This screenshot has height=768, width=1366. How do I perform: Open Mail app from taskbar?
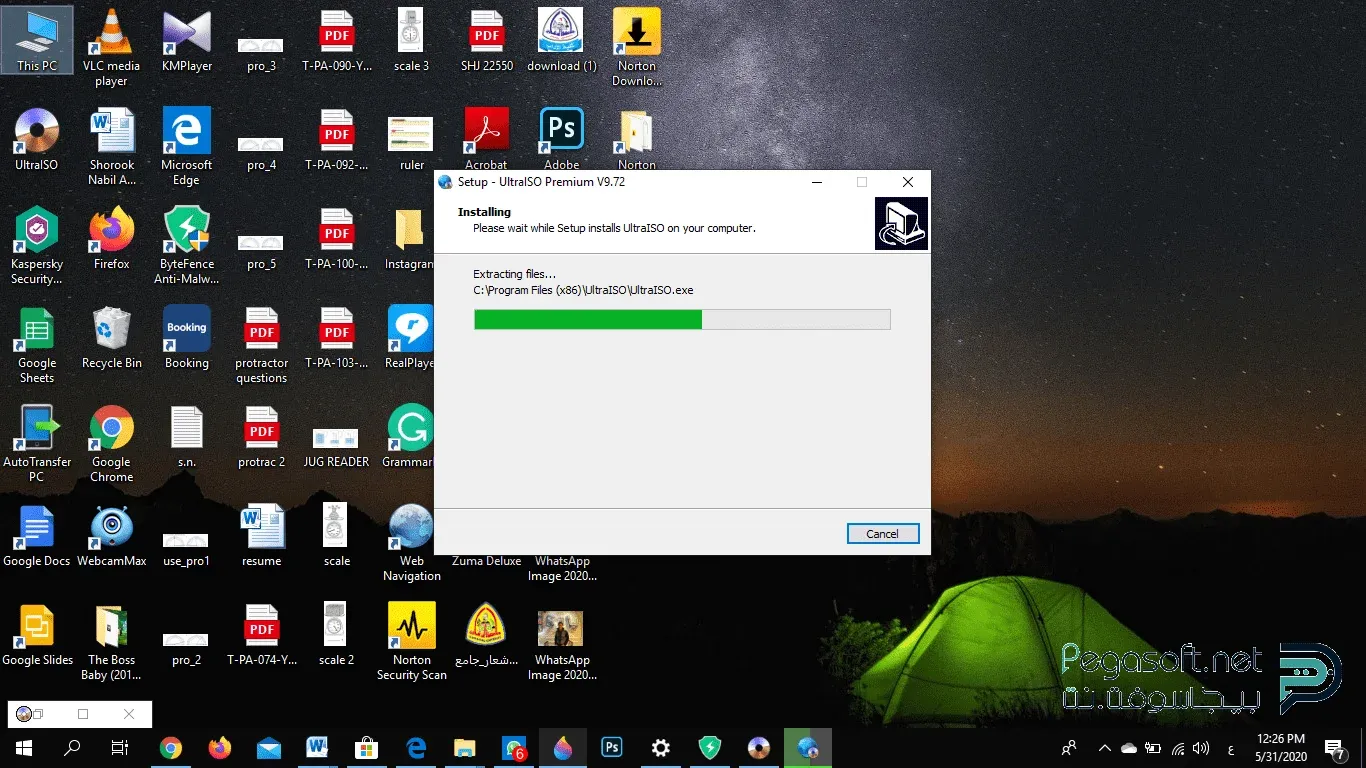[269, 748]
